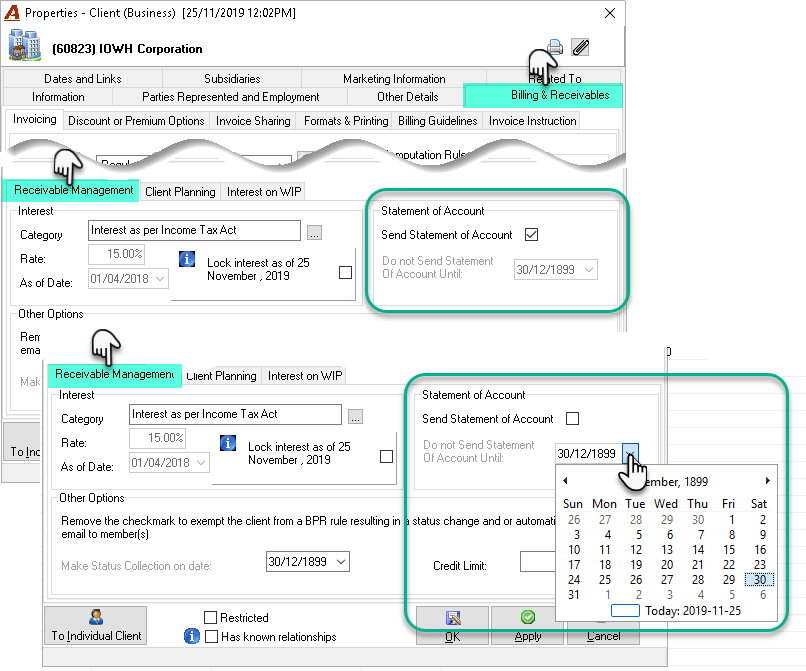Open the Formats & Printing sub-tab
Screen dimensions: 806x671
346,121
